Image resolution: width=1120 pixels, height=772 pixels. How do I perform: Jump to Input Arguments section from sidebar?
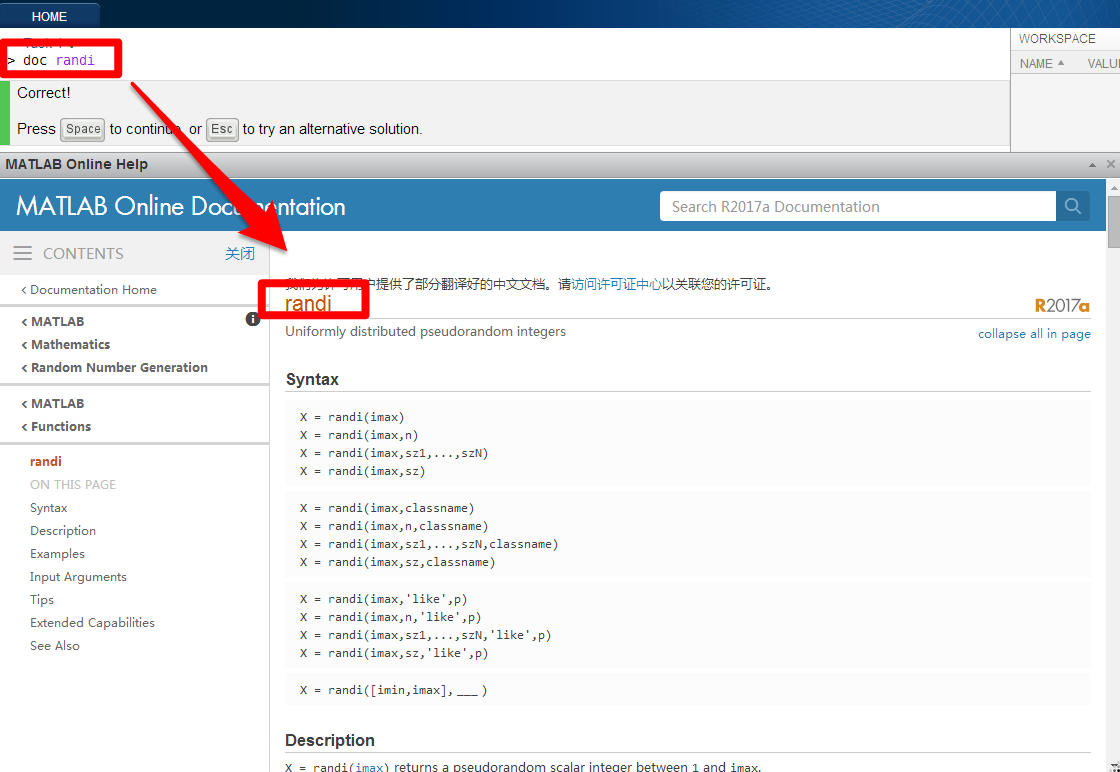[x=78, y=576]
